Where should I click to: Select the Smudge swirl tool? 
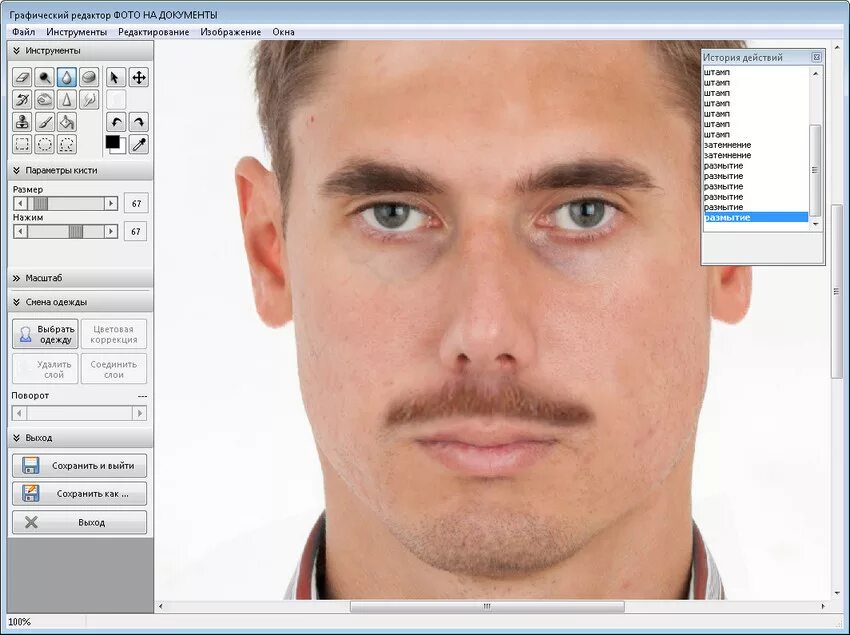44,100
